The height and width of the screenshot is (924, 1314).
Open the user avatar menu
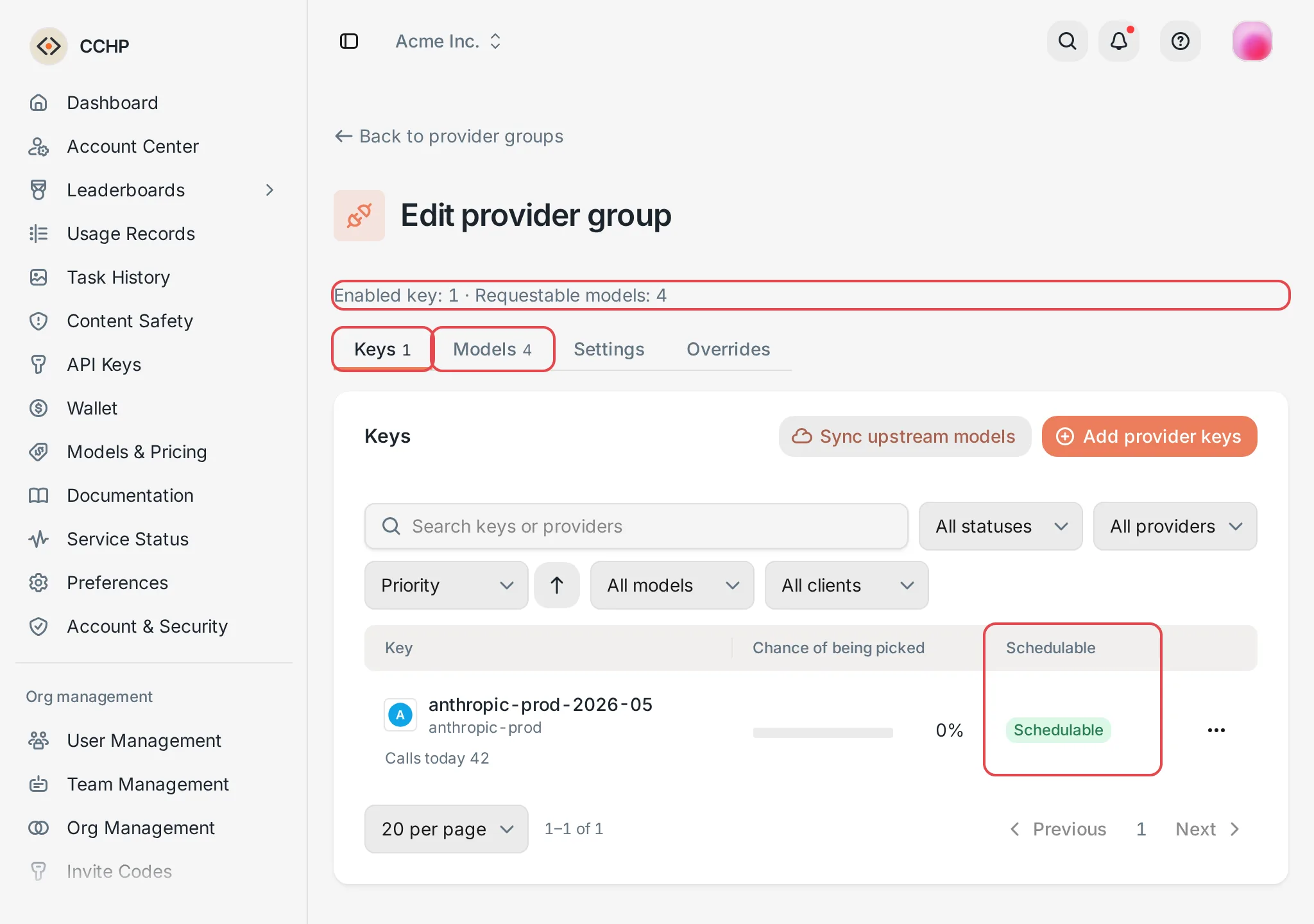[x=1252, y=41]
